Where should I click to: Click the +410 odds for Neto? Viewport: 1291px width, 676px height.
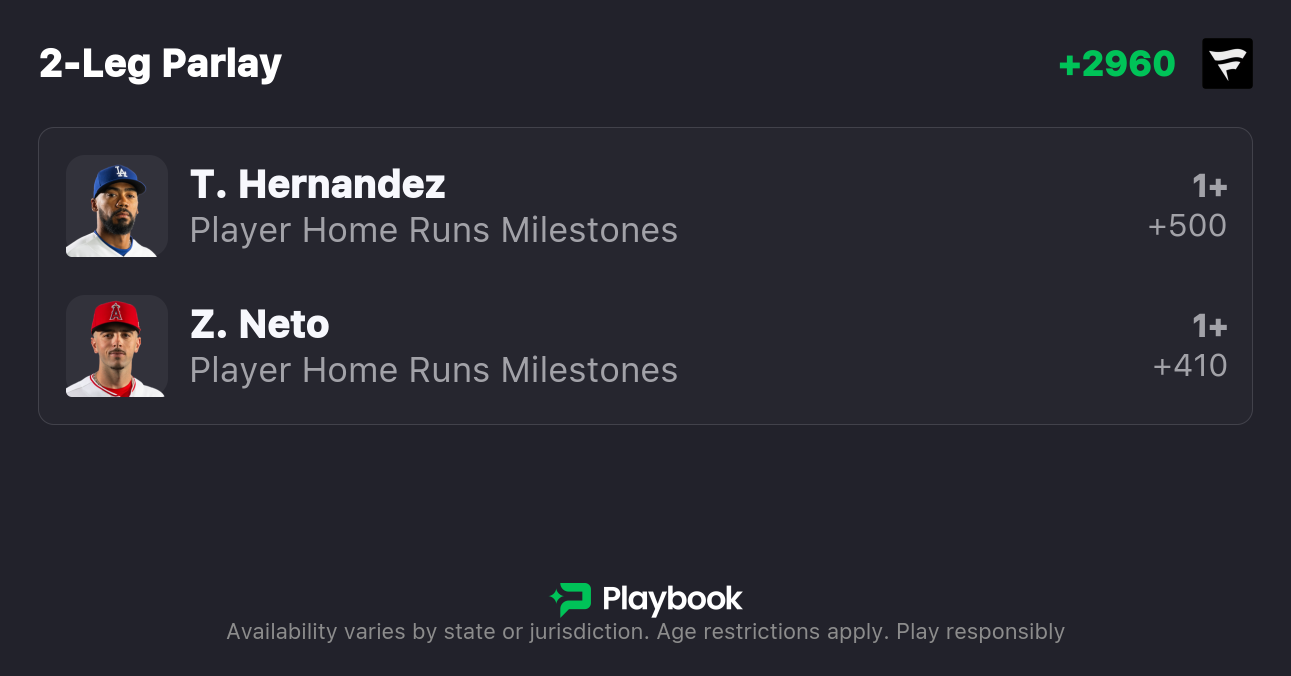click(1190, 366)
